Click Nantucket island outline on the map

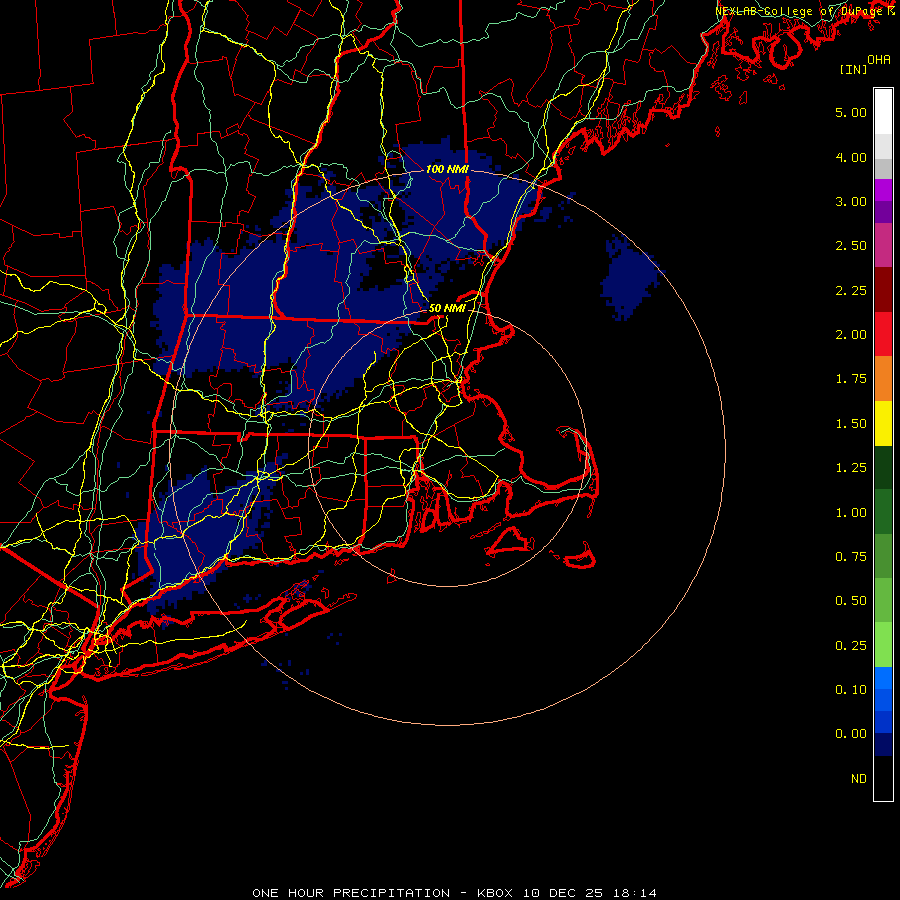(x=580, y=557)
